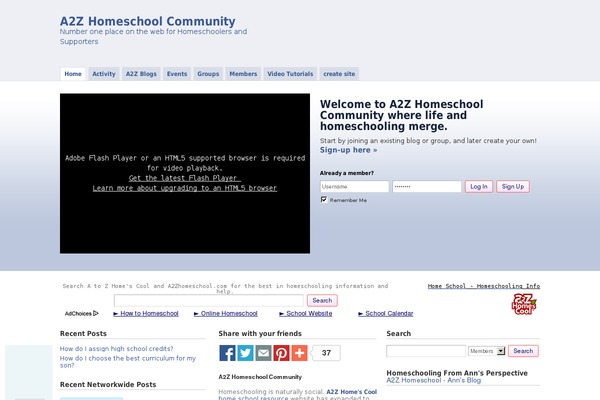The height and width of the screenshot is (400, 600).
Task: Click the A2Z Home's Cool logo
Action: tap(524, 304)
